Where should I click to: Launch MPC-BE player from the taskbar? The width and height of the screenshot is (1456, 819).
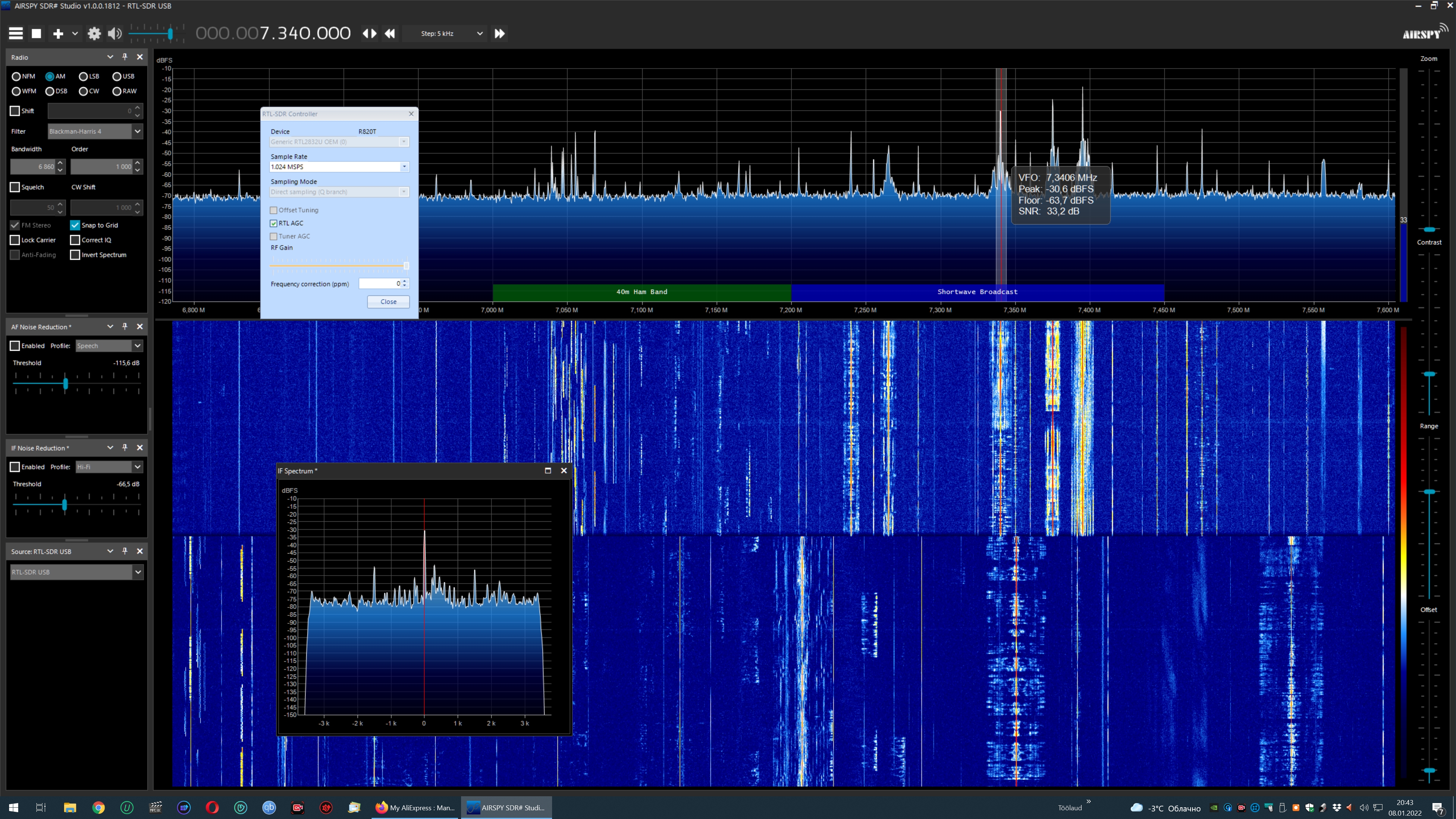(155, 807)
